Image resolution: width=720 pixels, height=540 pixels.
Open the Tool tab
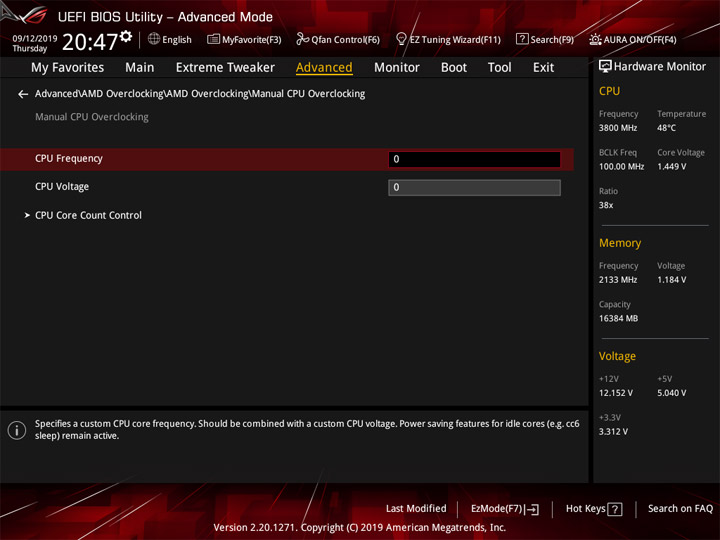(x=500, y=68)
